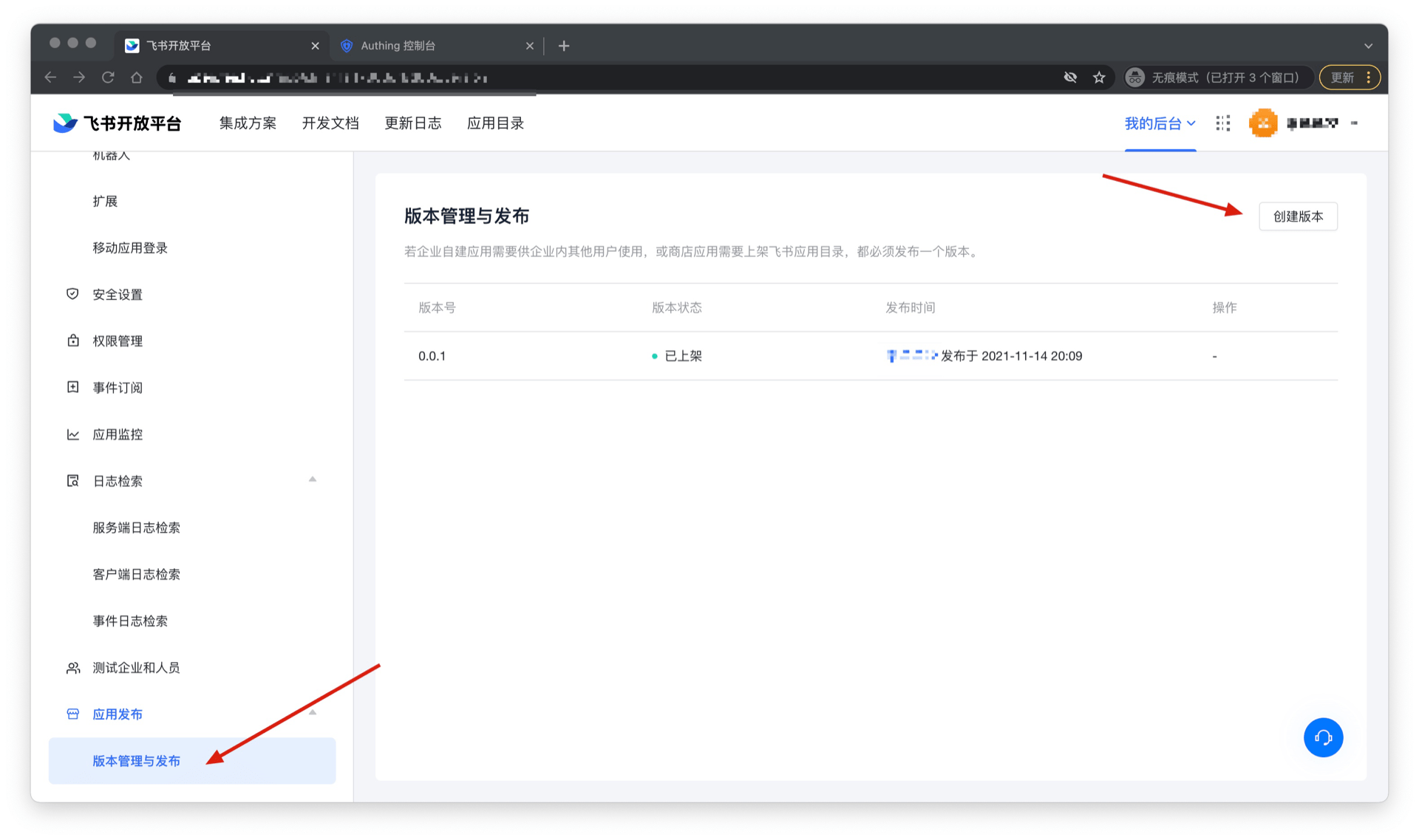Click the 事件订阅 plus-box icon
This screenshot has height=840, width=1419.
(x=72, y=387)
